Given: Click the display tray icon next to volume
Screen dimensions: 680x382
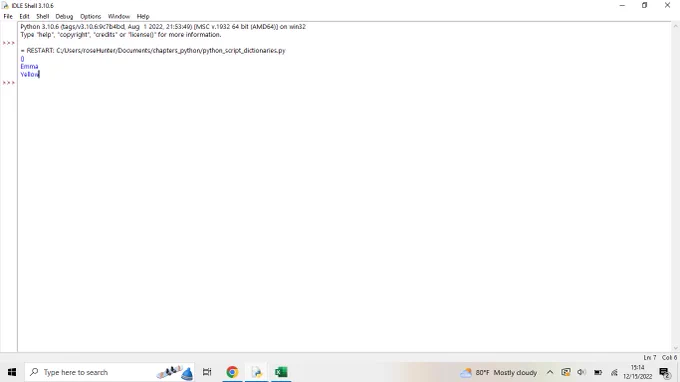Looking at the screenshot, I should click(566, 372).
